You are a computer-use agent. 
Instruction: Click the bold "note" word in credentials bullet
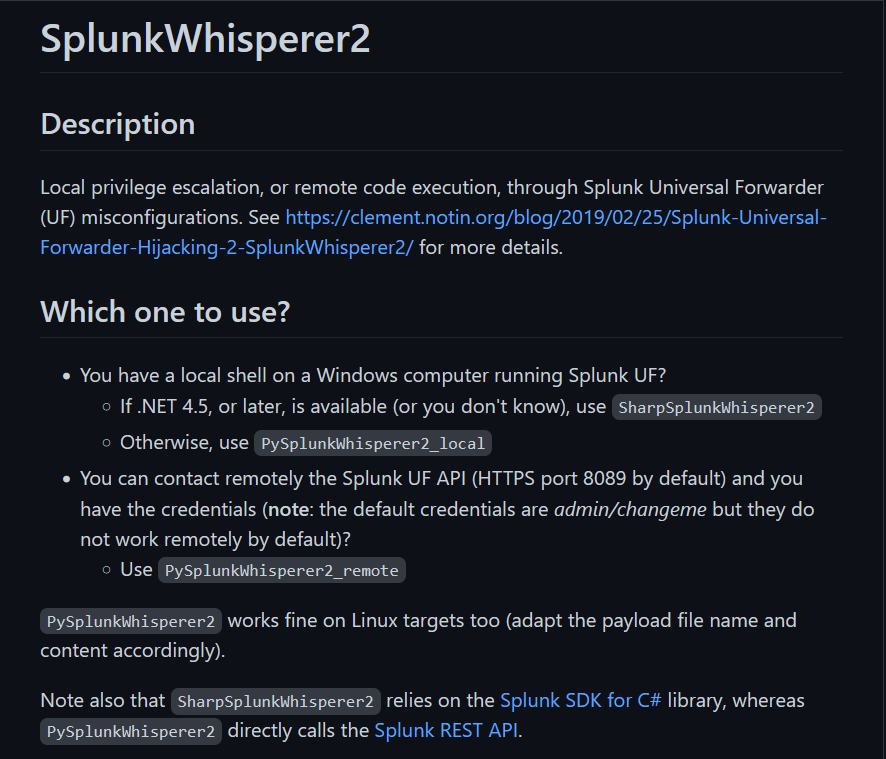pyautogui.click(x=288, y=509)
